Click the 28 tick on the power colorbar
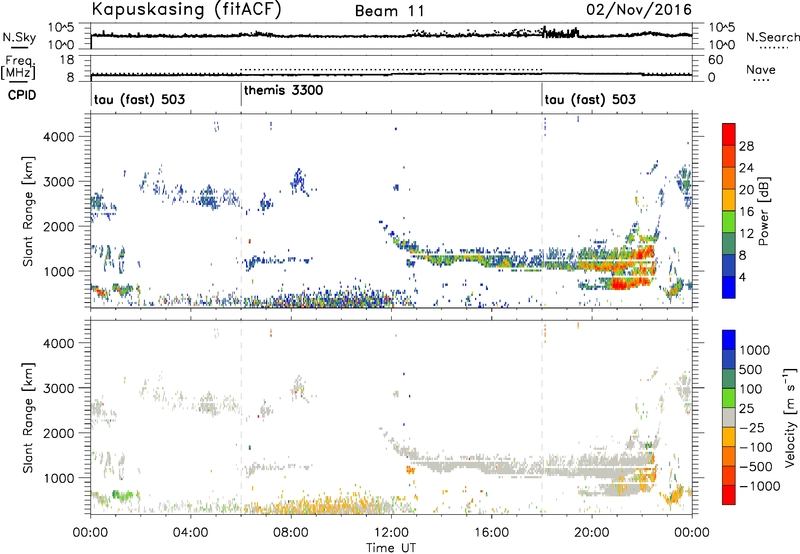 [746, 146]
